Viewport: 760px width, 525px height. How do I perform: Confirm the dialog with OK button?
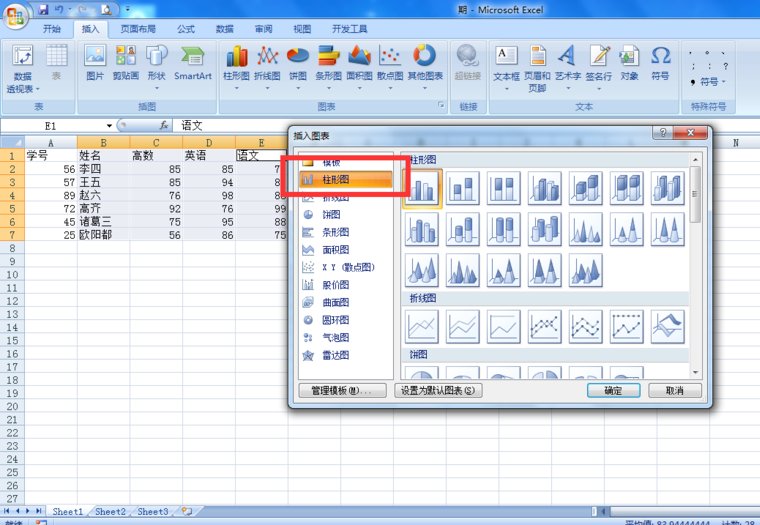tap(613, 390)
